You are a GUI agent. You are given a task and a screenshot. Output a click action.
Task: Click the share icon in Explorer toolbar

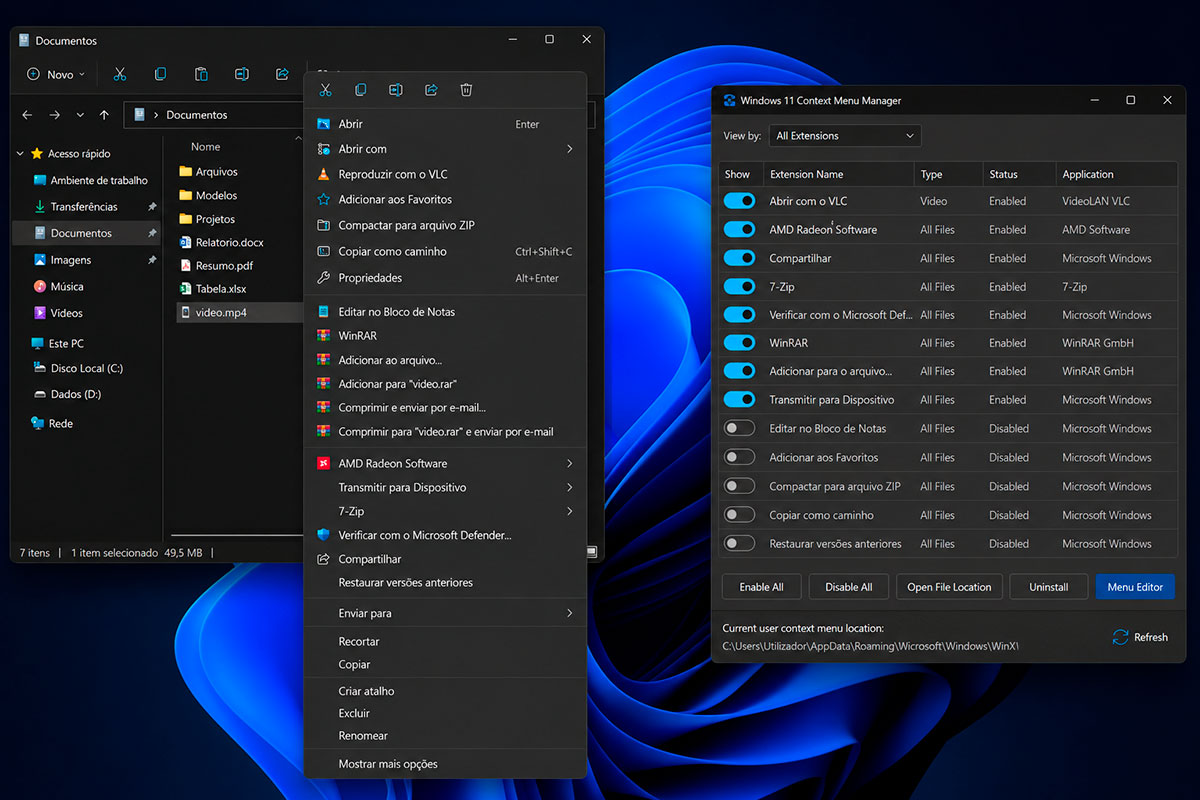(282, 74)
